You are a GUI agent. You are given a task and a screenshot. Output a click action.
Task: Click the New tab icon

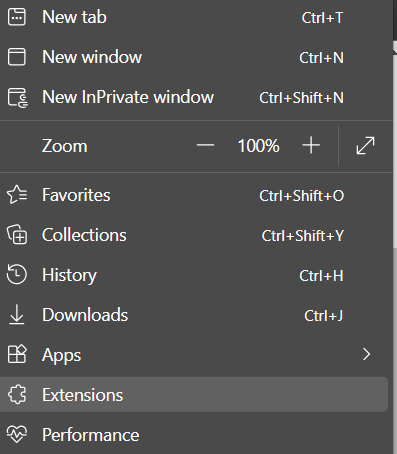[17, 17]
